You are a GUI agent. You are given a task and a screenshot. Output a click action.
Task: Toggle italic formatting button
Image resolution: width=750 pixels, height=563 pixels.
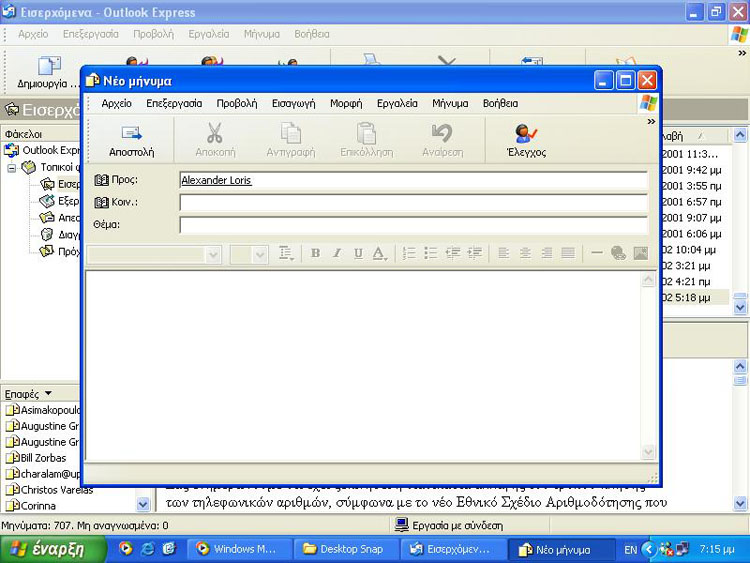337,253
